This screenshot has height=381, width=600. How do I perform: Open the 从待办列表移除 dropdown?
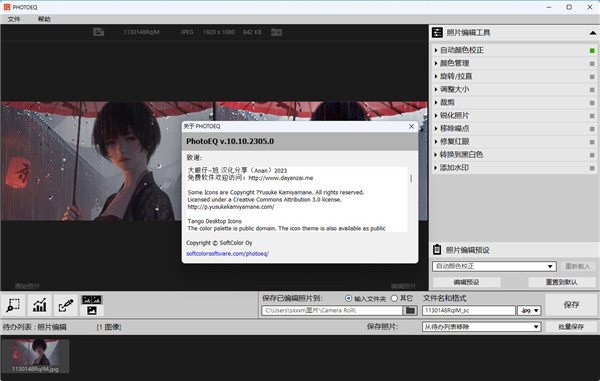click(x=481, y=327)
